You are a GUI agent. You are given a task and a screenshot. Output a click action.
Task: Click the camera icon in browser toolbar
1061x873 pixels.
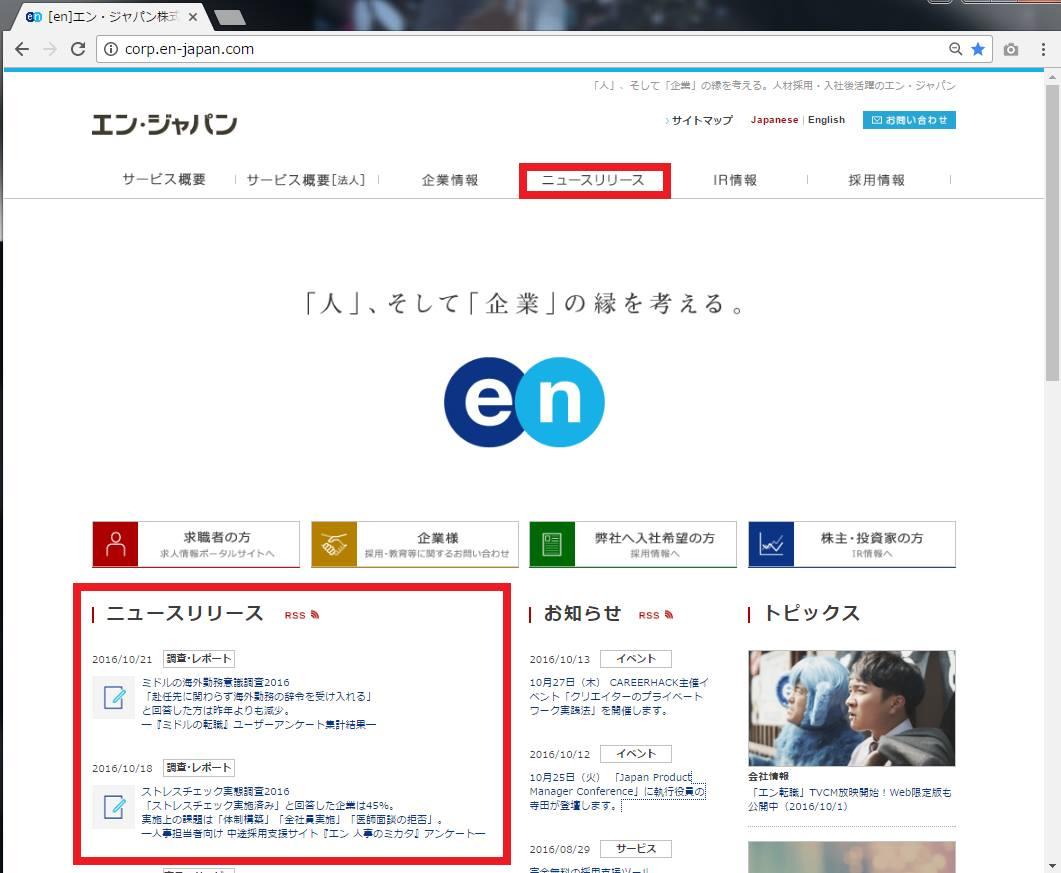point(1011,49)
